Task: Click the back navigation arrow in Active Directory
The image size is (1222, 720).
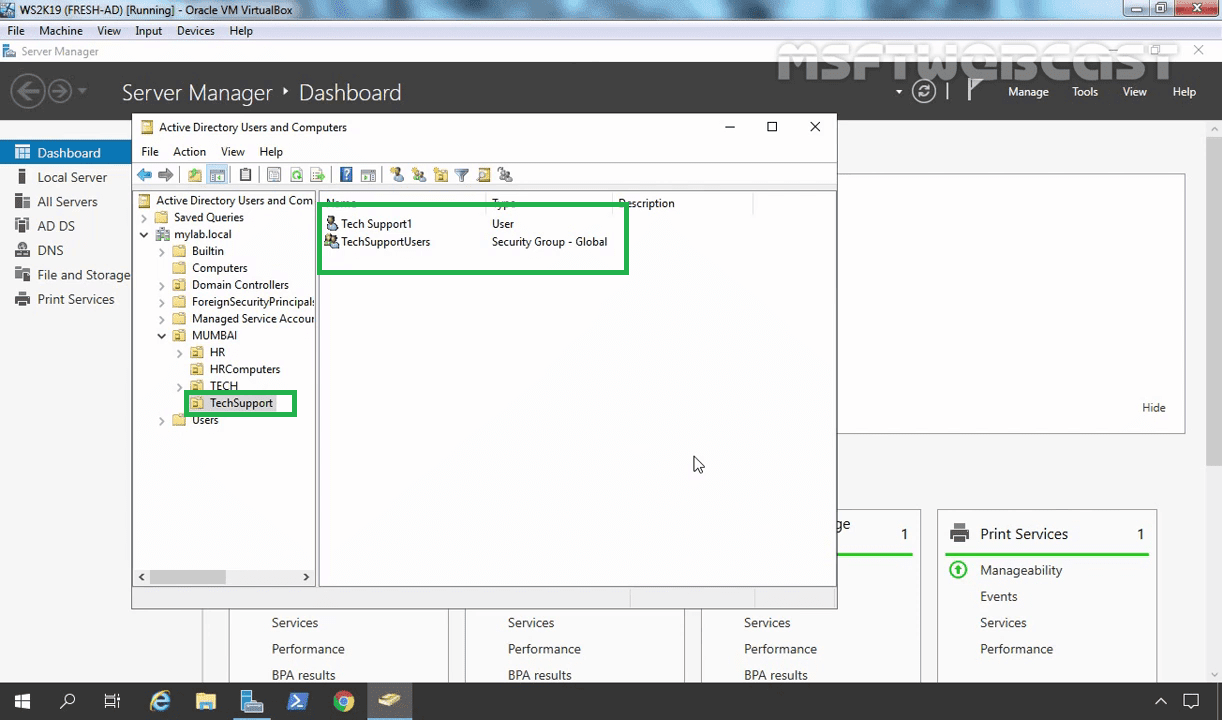Action: click(144, 175)
